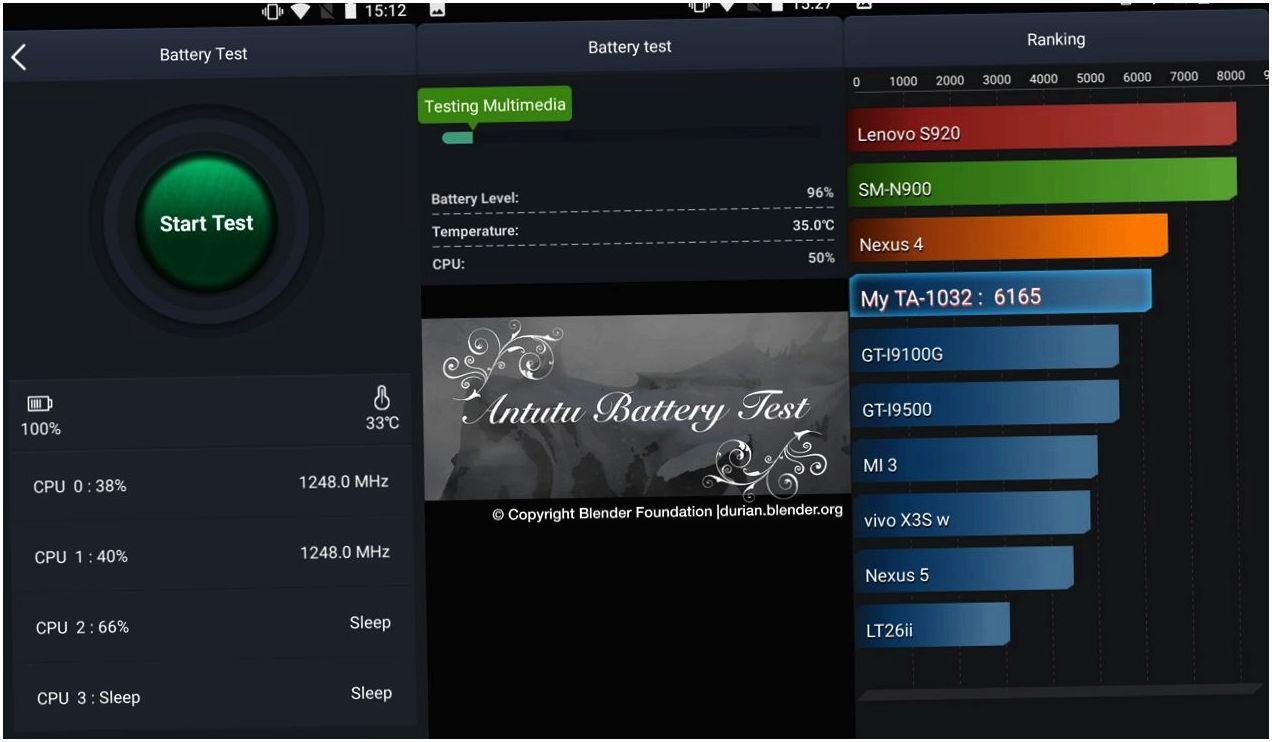Tap the Antutu Battery Test video thumbnail

[635, 406]
